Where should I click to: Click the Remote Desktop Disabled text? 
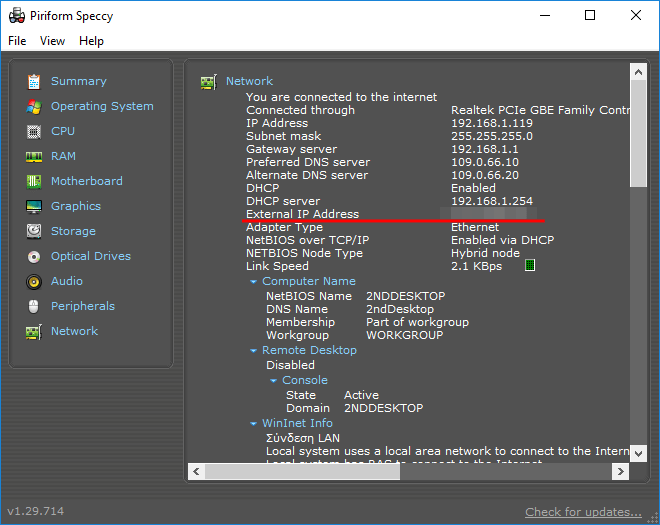click(x=290, y=365)
